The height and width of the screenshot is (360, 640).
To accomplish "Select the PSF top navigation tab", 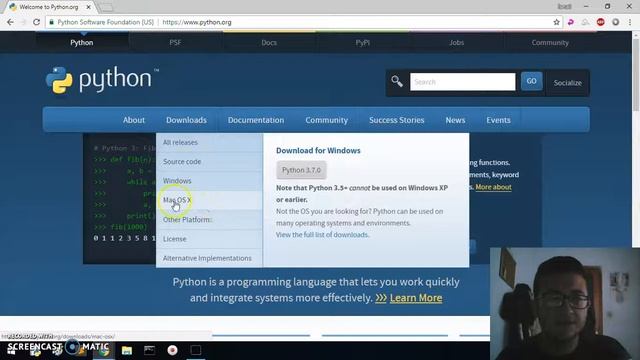I will pyautogui.click(x=175, y=42).
